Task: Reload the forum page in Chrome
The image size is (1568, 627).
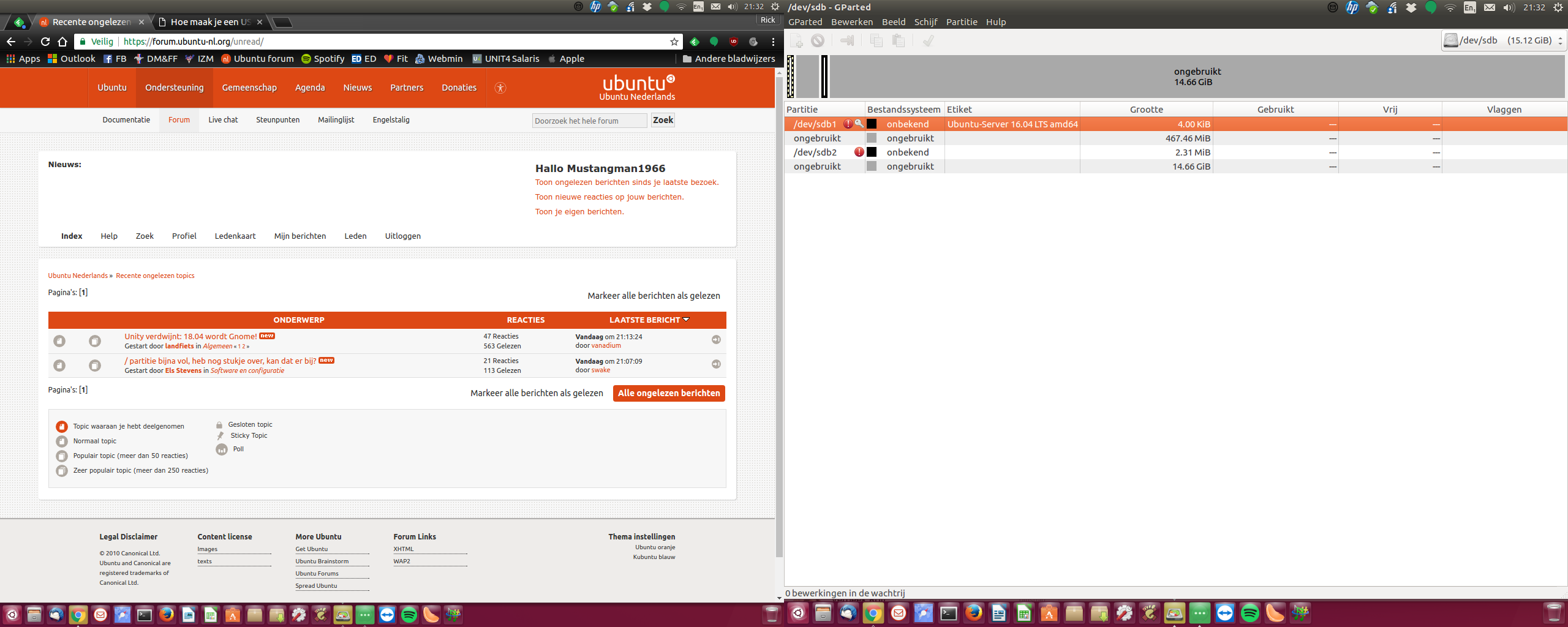Action: [x=45, y=42]
